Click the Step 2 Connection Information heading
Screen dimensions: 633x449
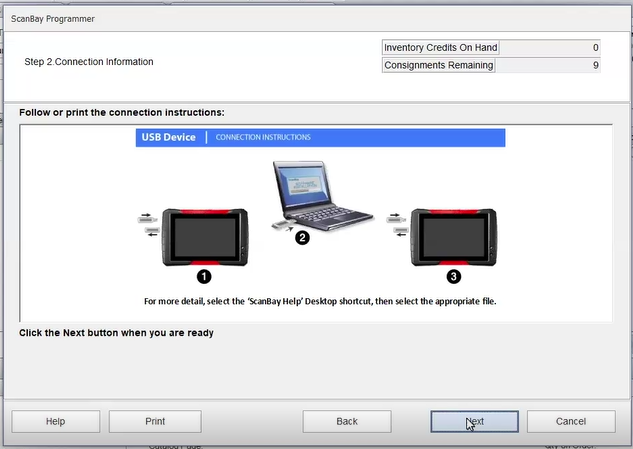pos(89,62)
